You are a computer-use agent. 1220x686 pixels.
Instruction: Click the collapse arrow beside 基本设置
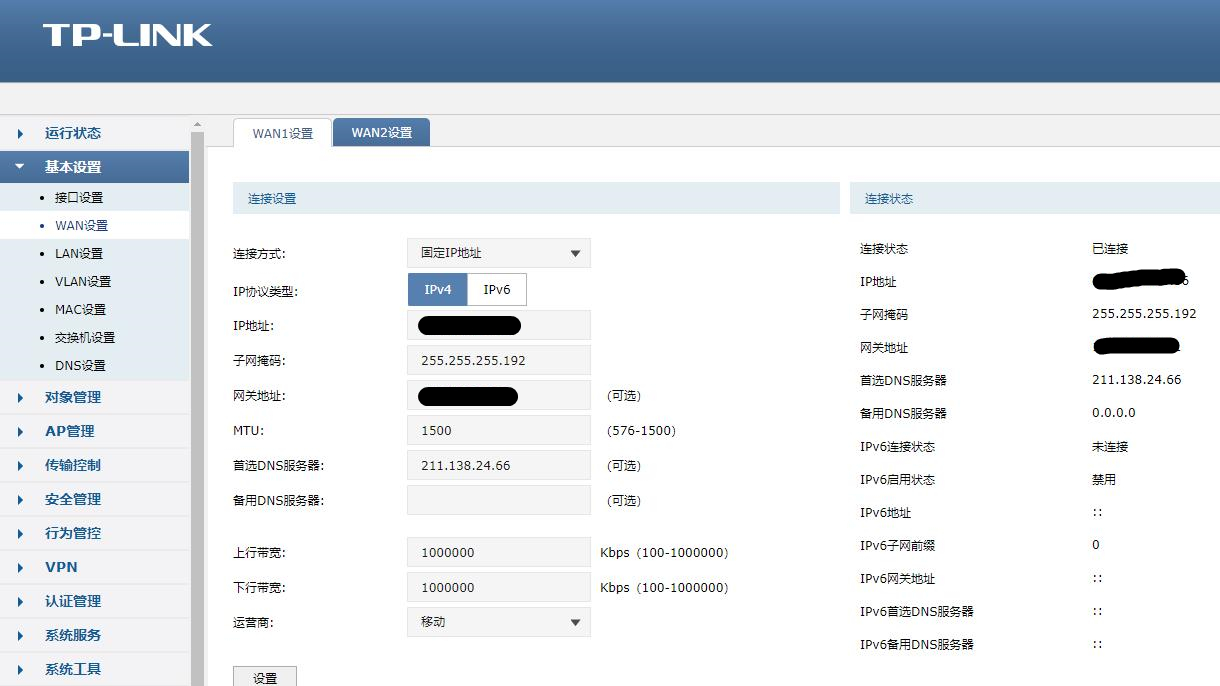coord(18,167)
